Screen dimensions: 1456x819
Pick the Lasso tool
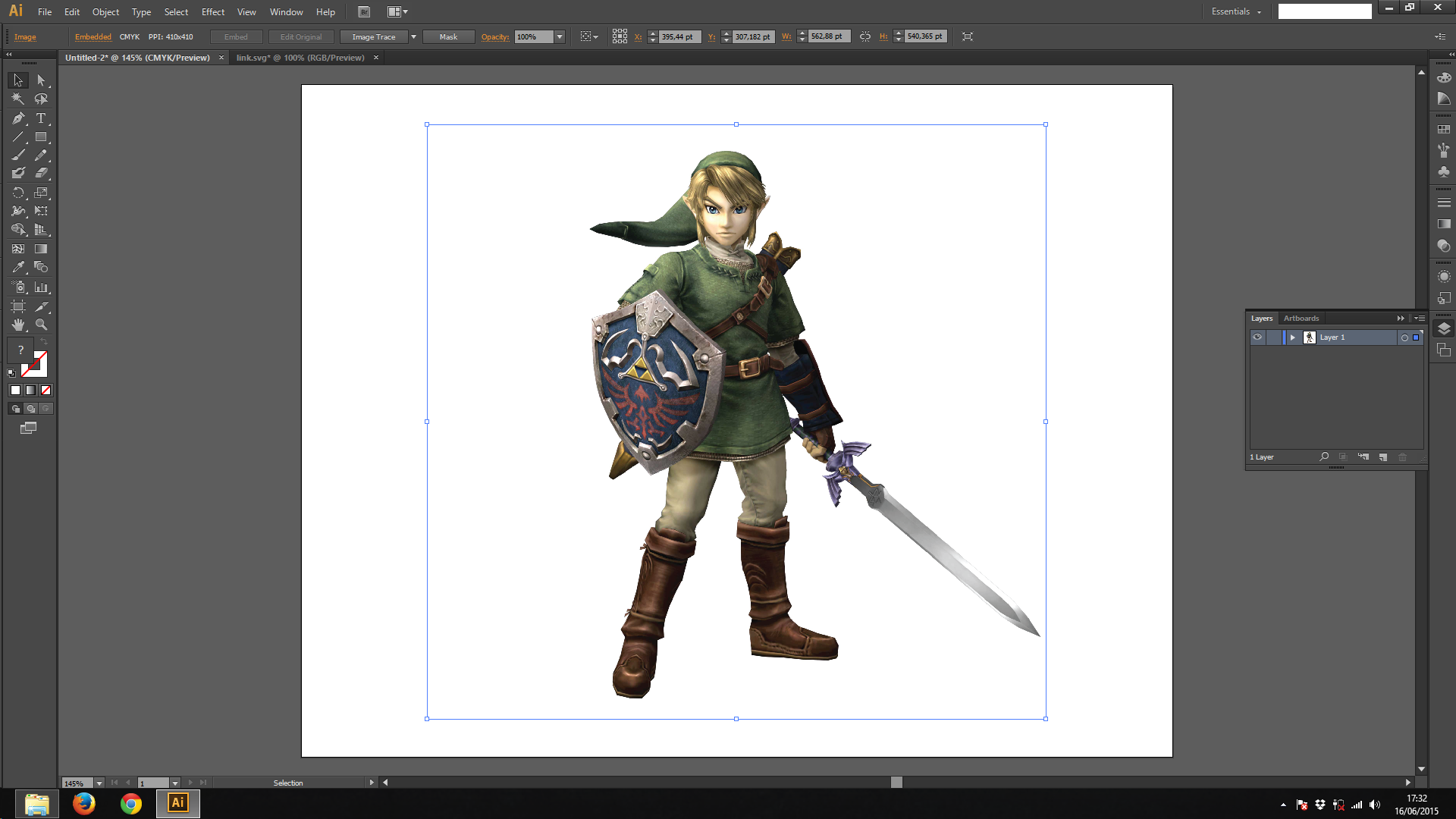pyautogui.click(x=42, y=99)
